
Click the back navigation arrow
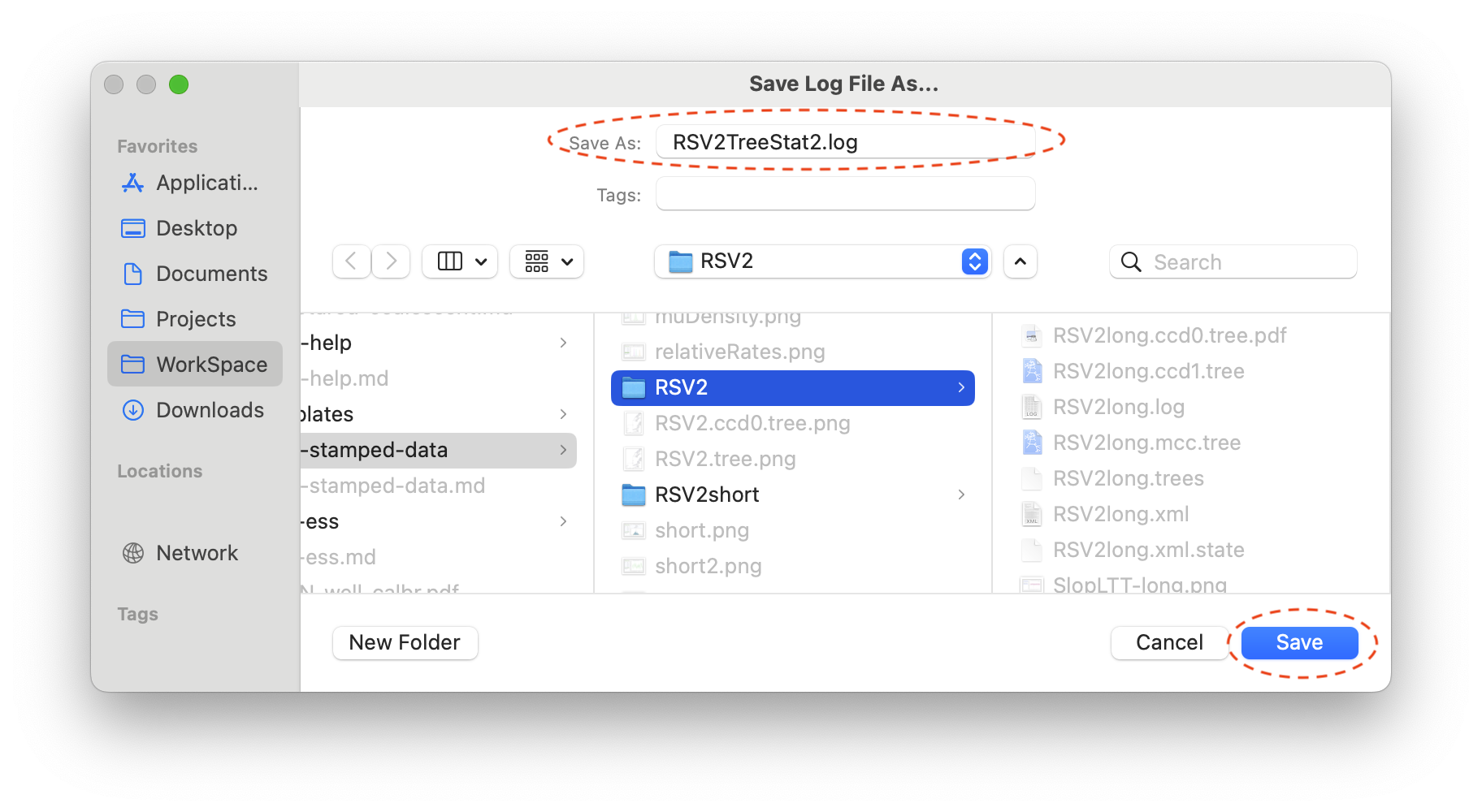pyautogui.click(x=352, y=261)
